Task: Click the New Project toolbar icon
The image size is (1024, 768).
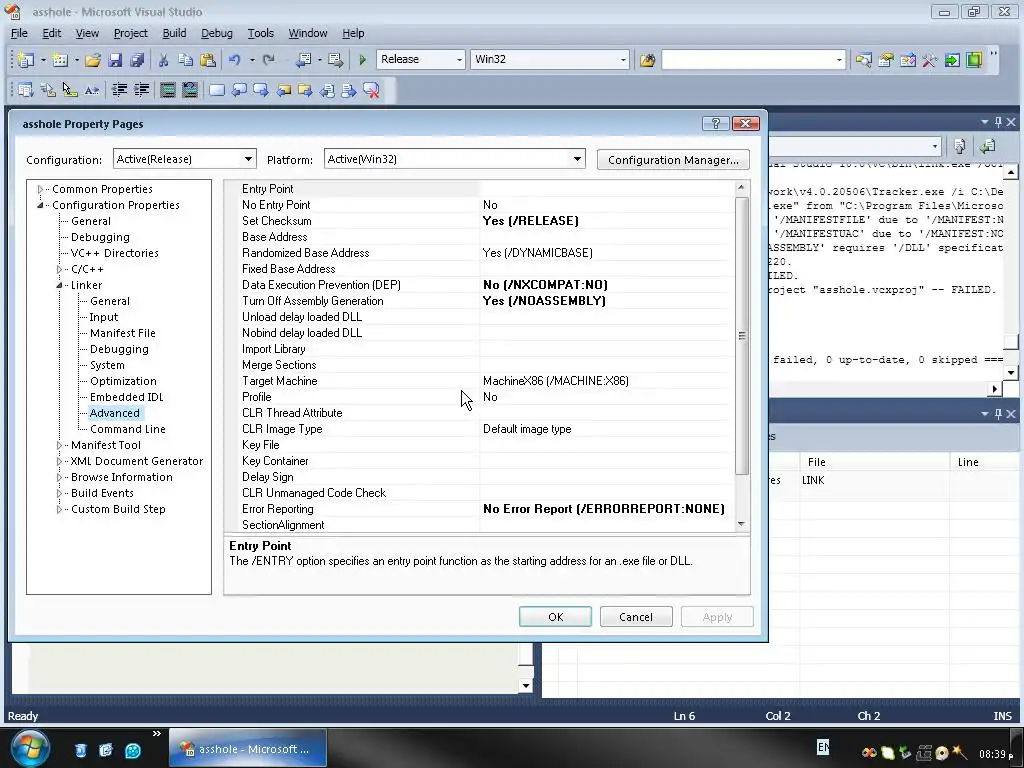Action: pos(25,60)
